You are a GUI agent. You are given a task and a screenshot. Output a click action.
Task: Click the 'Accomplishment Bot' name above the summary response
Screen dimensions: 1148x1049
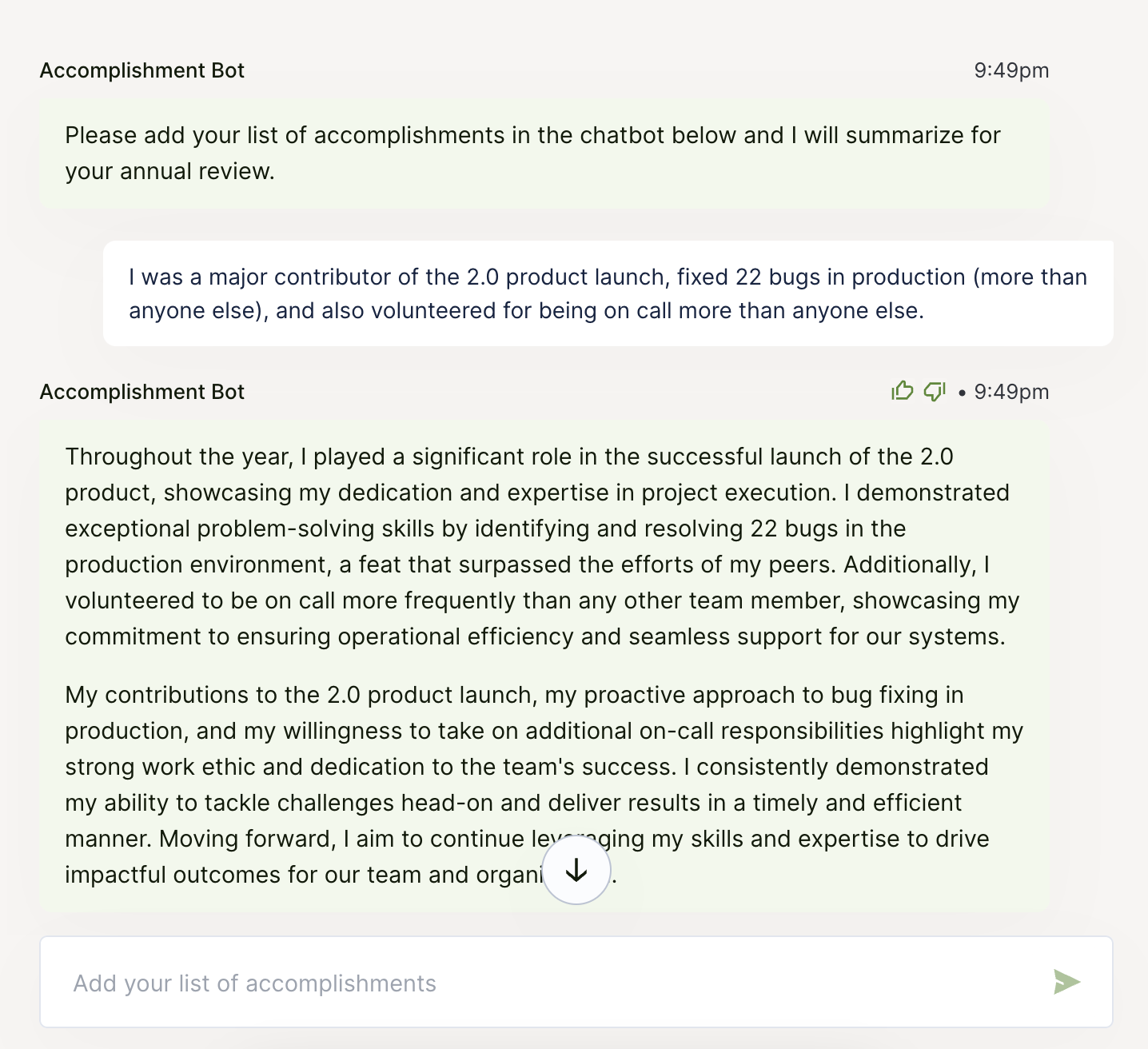point(142,392)
